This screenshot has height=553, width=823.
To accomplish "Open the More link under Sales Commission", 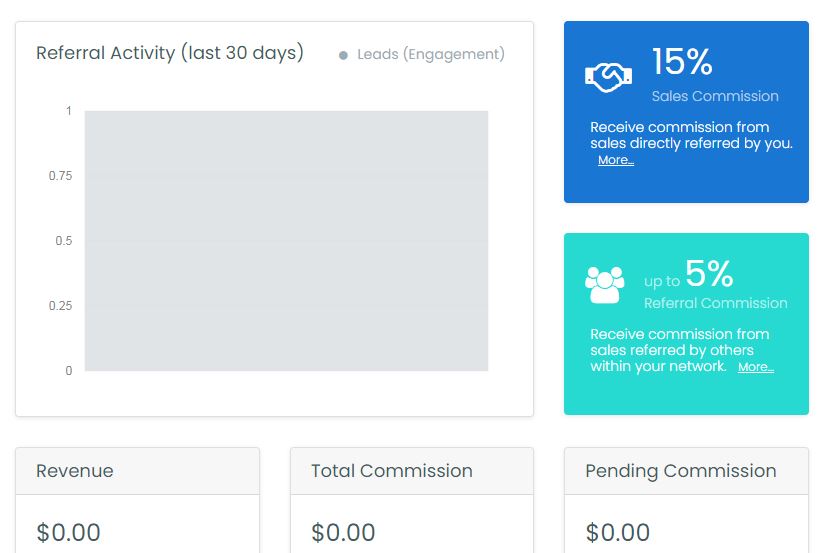I will tap(615, 160).
